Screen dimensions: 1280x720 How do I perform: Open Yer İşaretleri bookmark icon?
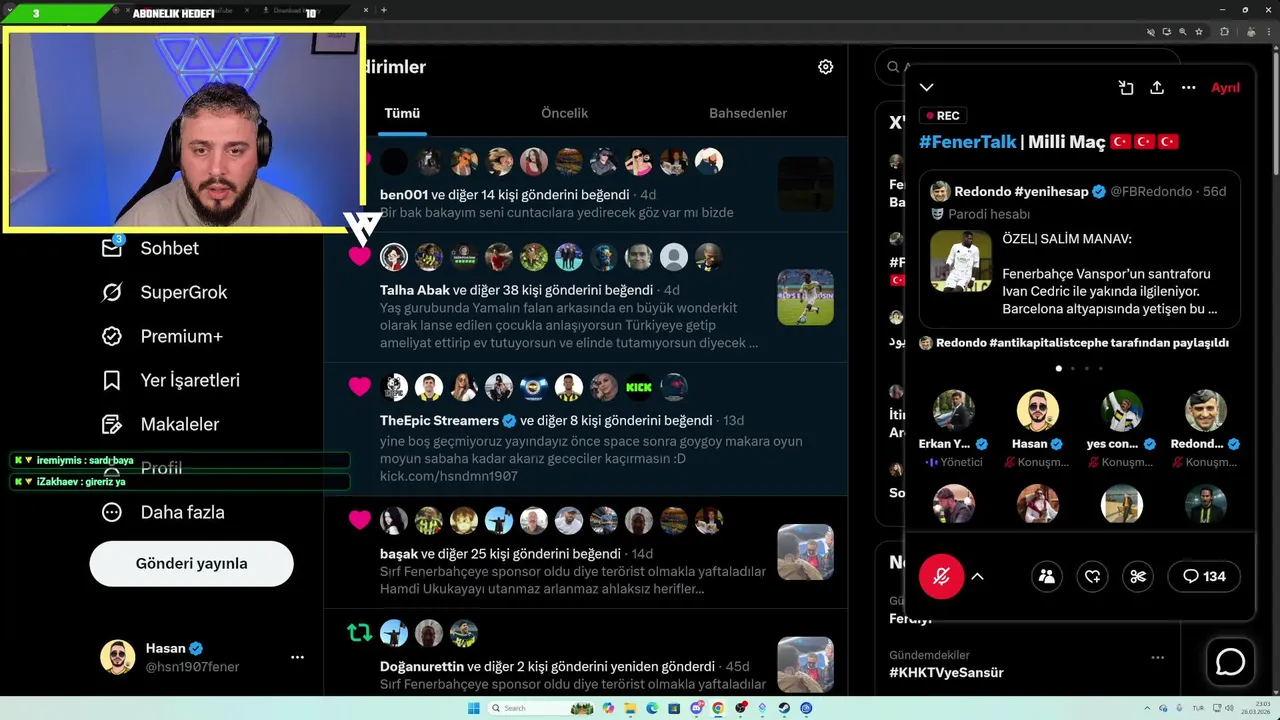pos(112,380)
